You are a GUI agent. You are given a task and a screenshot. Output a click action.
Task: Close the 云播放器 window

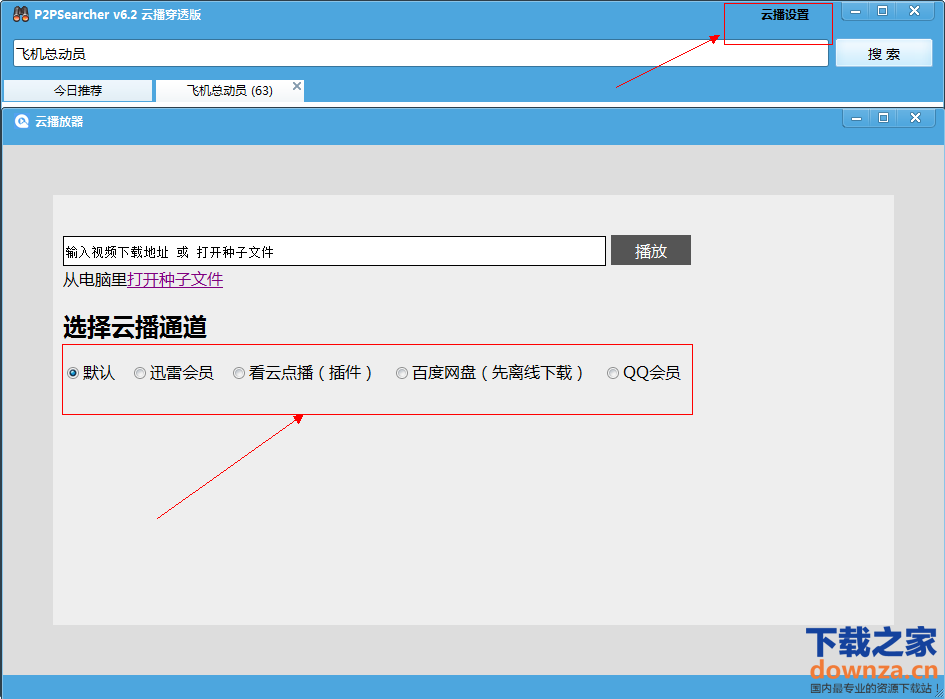click(x=915, y=118)
